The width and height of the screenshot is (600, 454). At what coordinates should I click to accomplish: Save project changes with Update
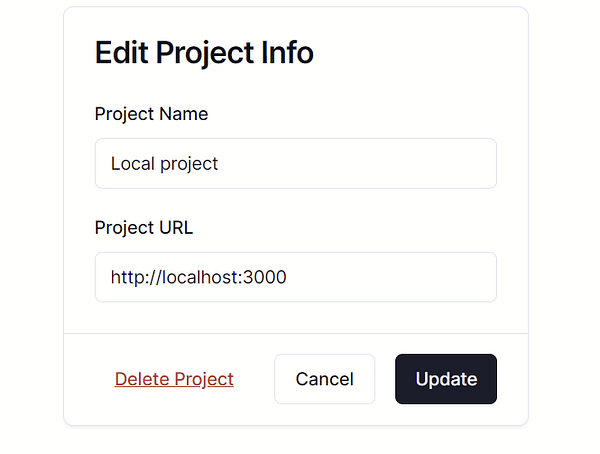click(446, 379)
